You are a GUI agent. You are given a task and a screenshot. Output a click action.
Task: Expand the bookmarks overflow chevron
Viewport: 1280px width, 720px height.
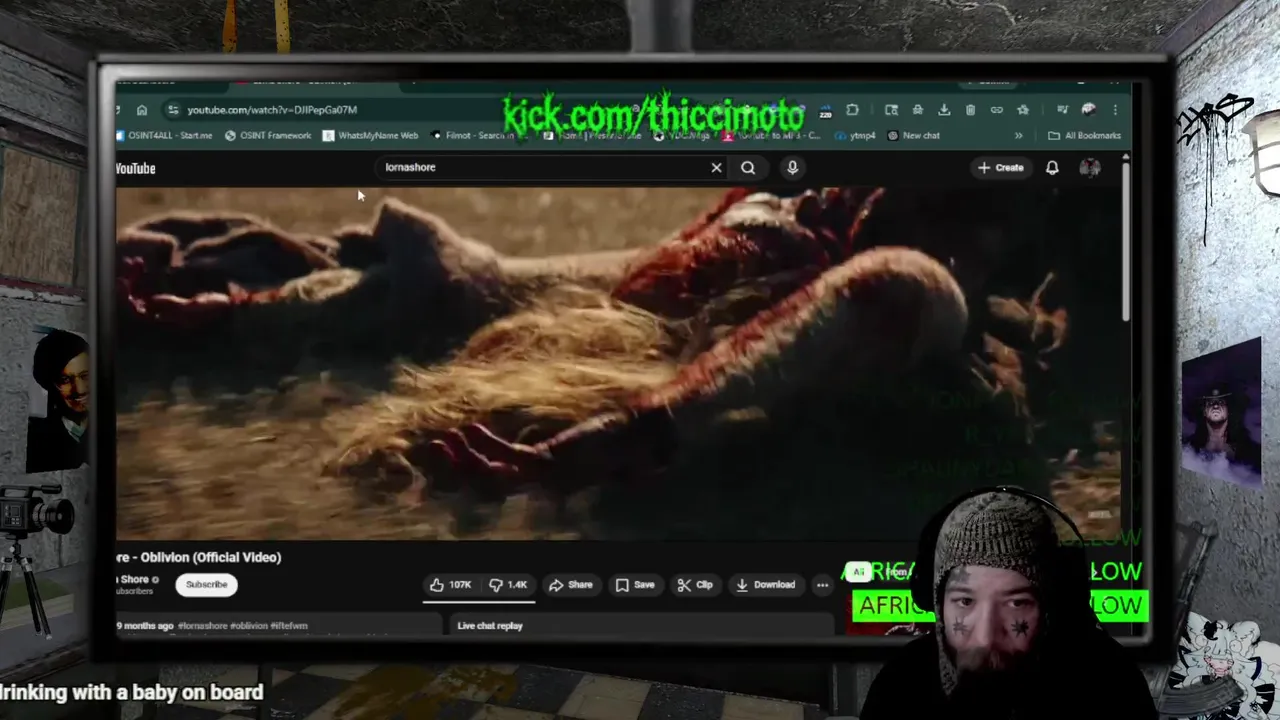pos(1018,135)
